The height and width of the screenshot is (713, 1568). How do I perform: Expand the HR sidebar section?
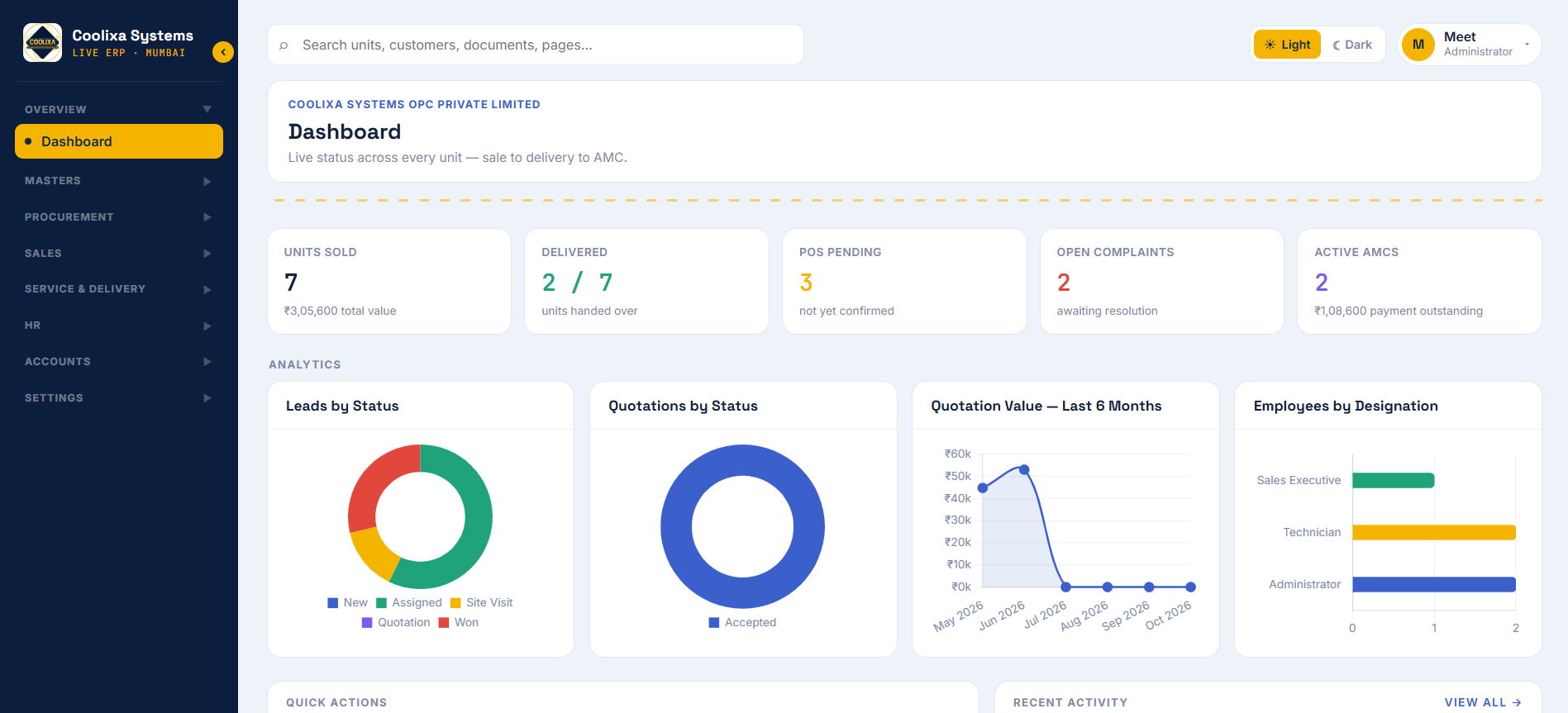(119, 326)
